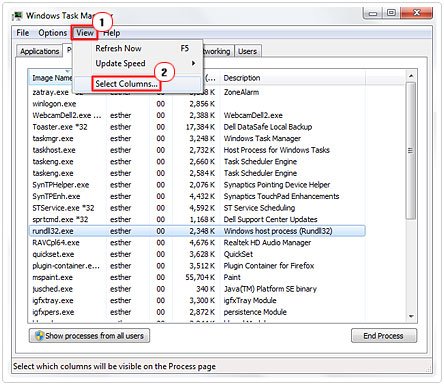Screen dimensions: 444x386
Task: Open the File menu
Action: (x=23, y=33)
